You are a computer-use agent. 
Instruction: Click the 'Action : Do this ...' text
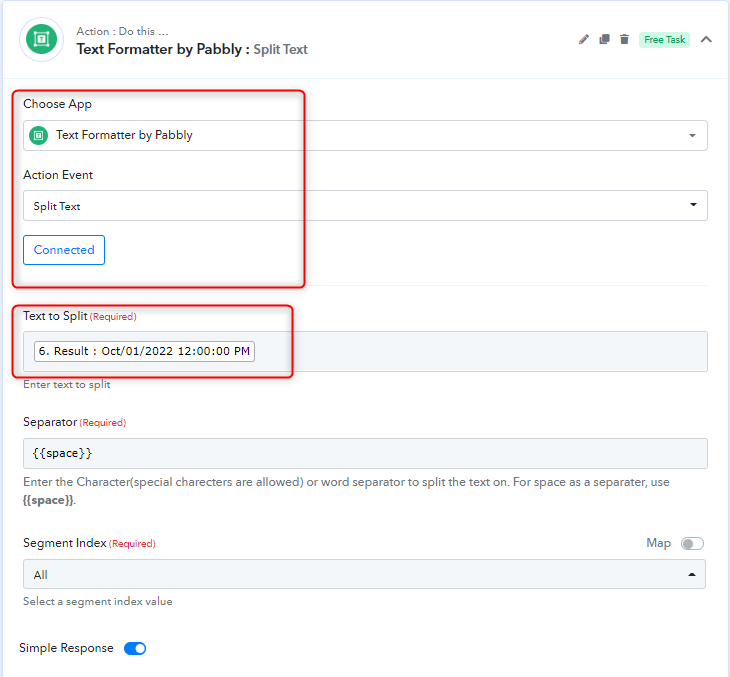coord(122,31)
